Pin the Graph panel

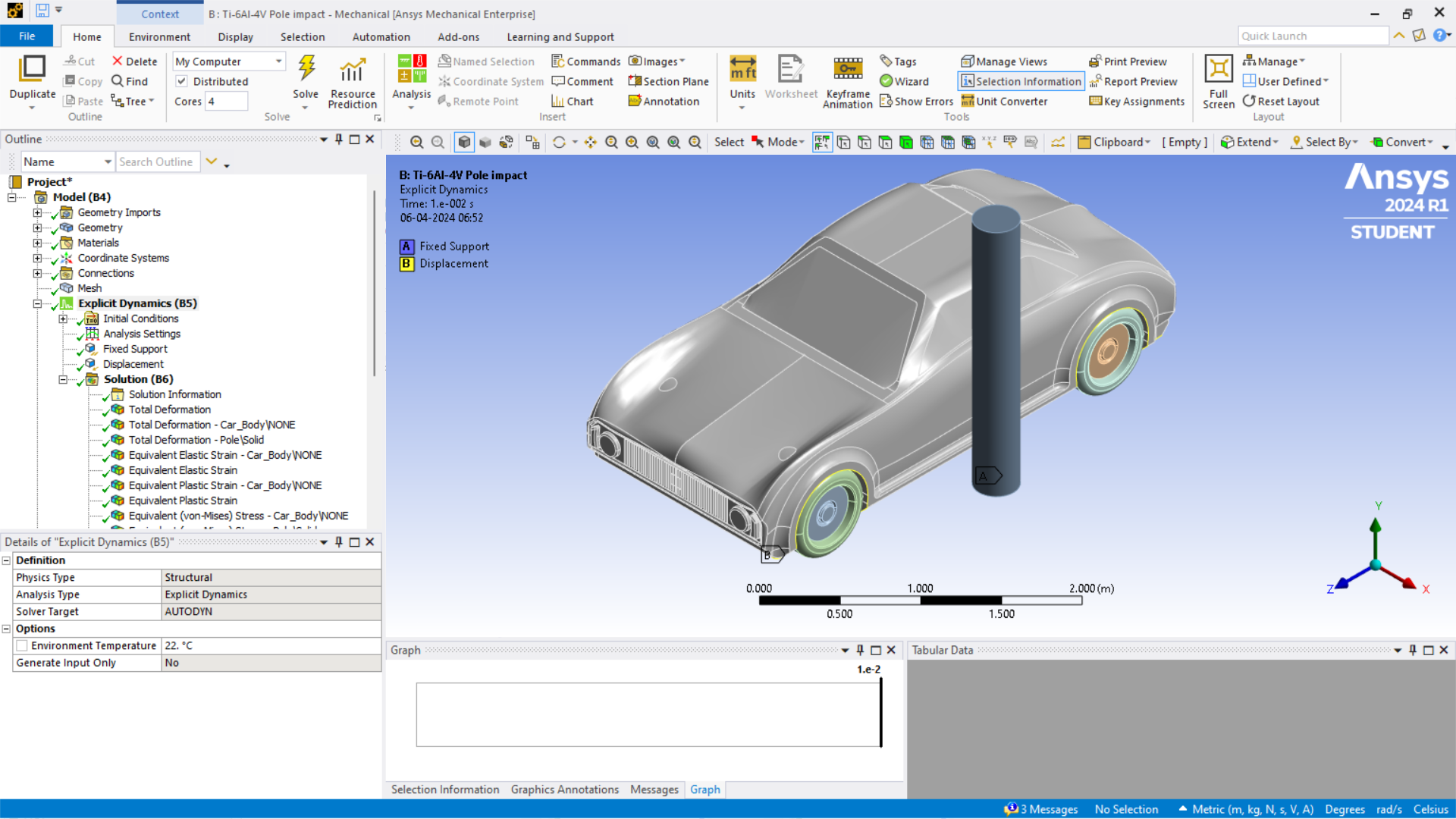(860, 650)
